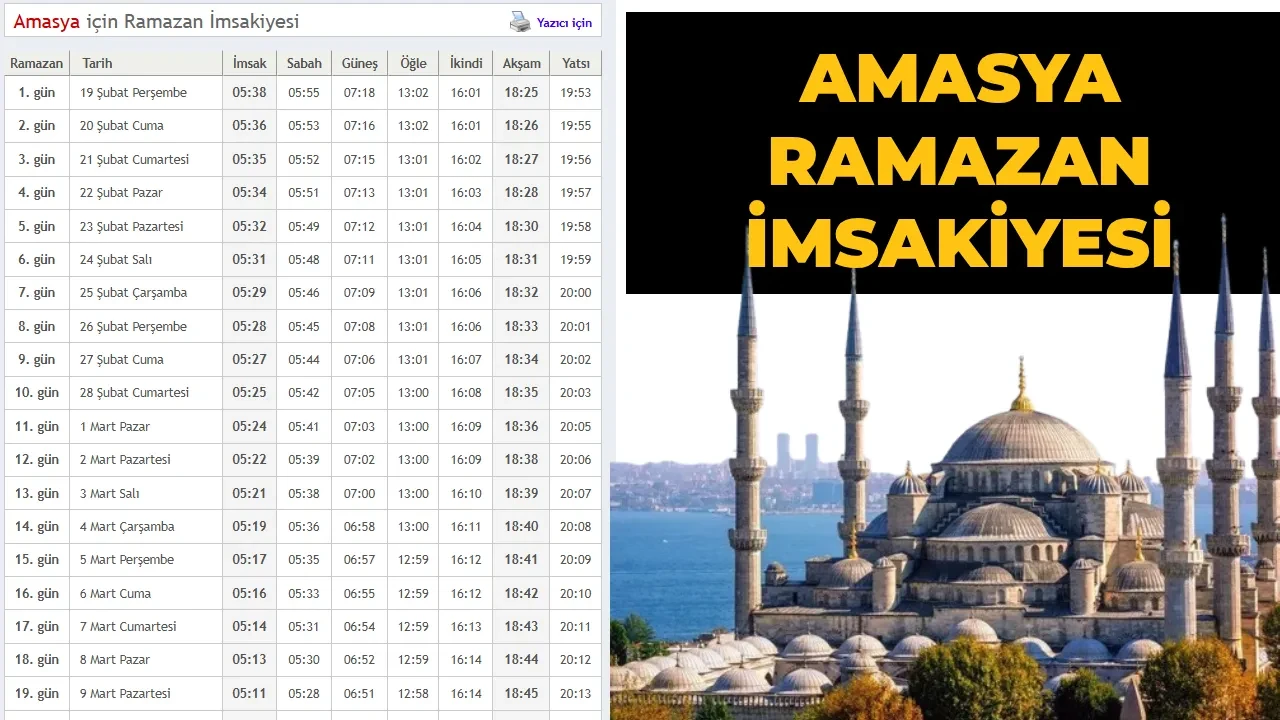Click the AMASYA RAMAZAN İMSAKİYESİ banner
The width and height of the screenshot is (1280, 720).
coord(952,150)
